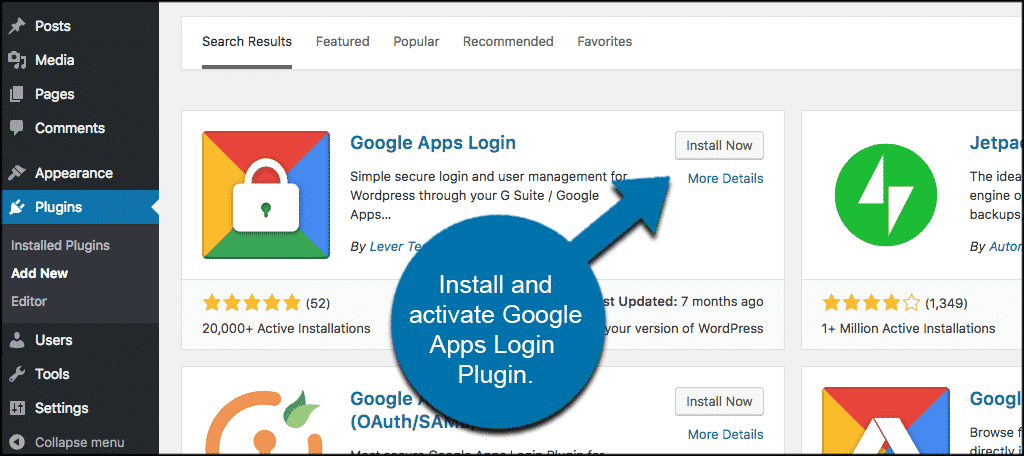The width and height of the screenshot is (1024, 456).
Task: View More Details for OAuth/SAML plugin
Action: (x=726, y=434)
